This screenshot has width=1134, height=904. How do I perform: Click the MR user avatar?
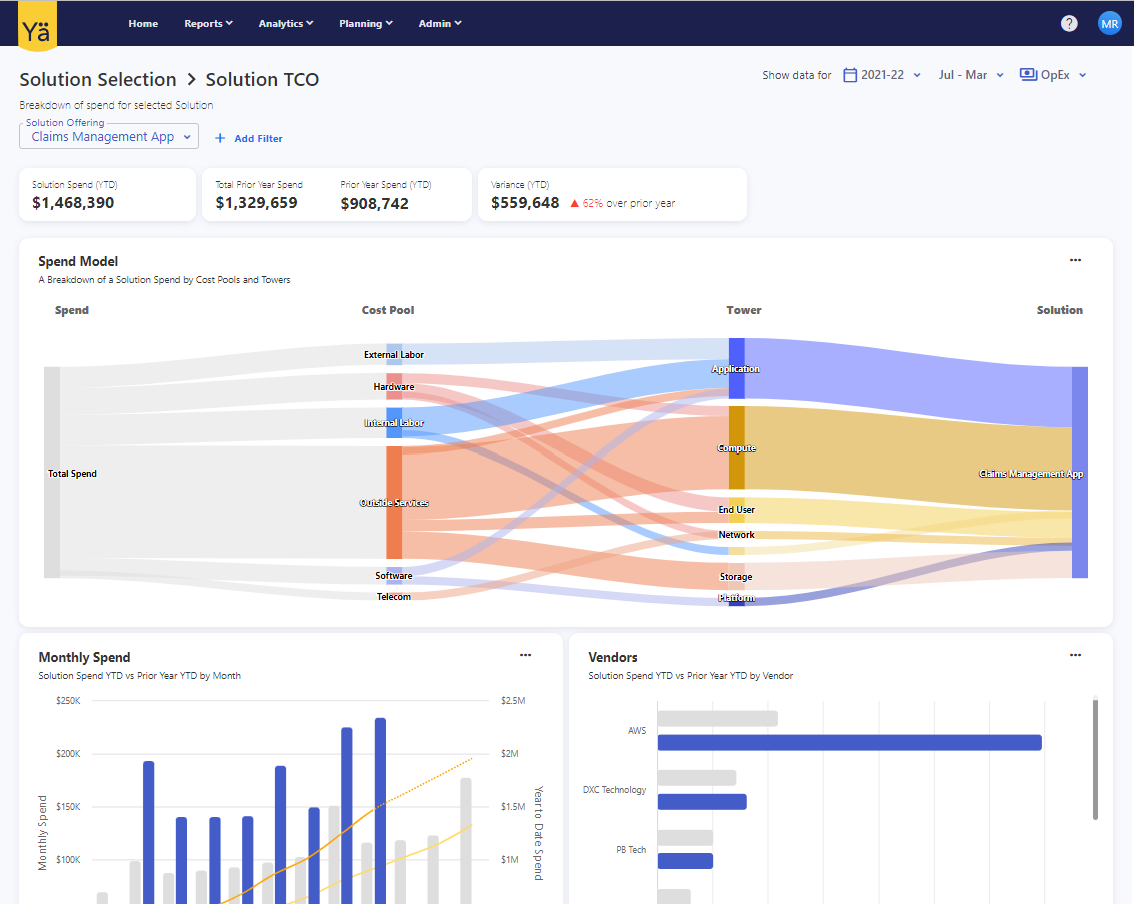point(1109,23)
